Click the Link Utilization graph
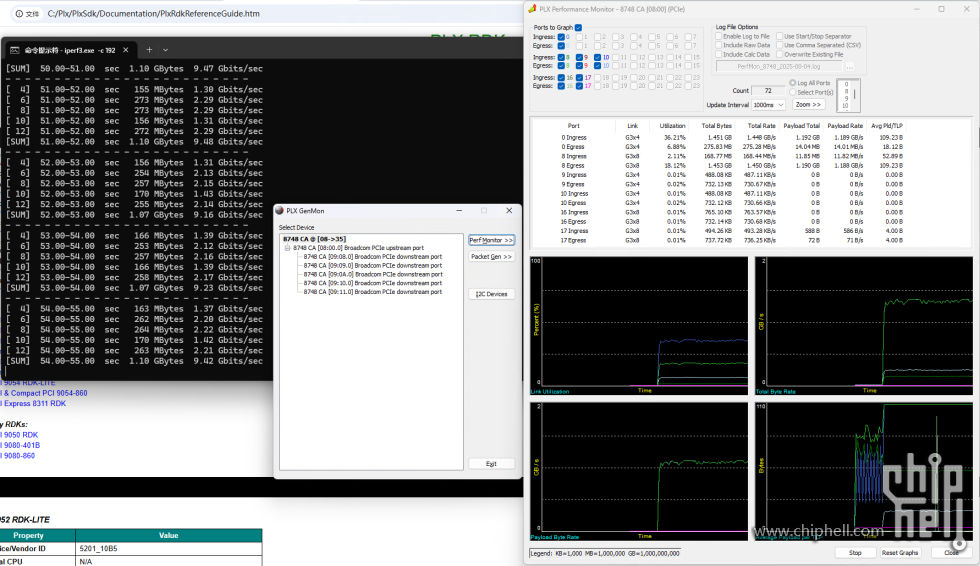The image size is (980, 566). click(639, 325)
